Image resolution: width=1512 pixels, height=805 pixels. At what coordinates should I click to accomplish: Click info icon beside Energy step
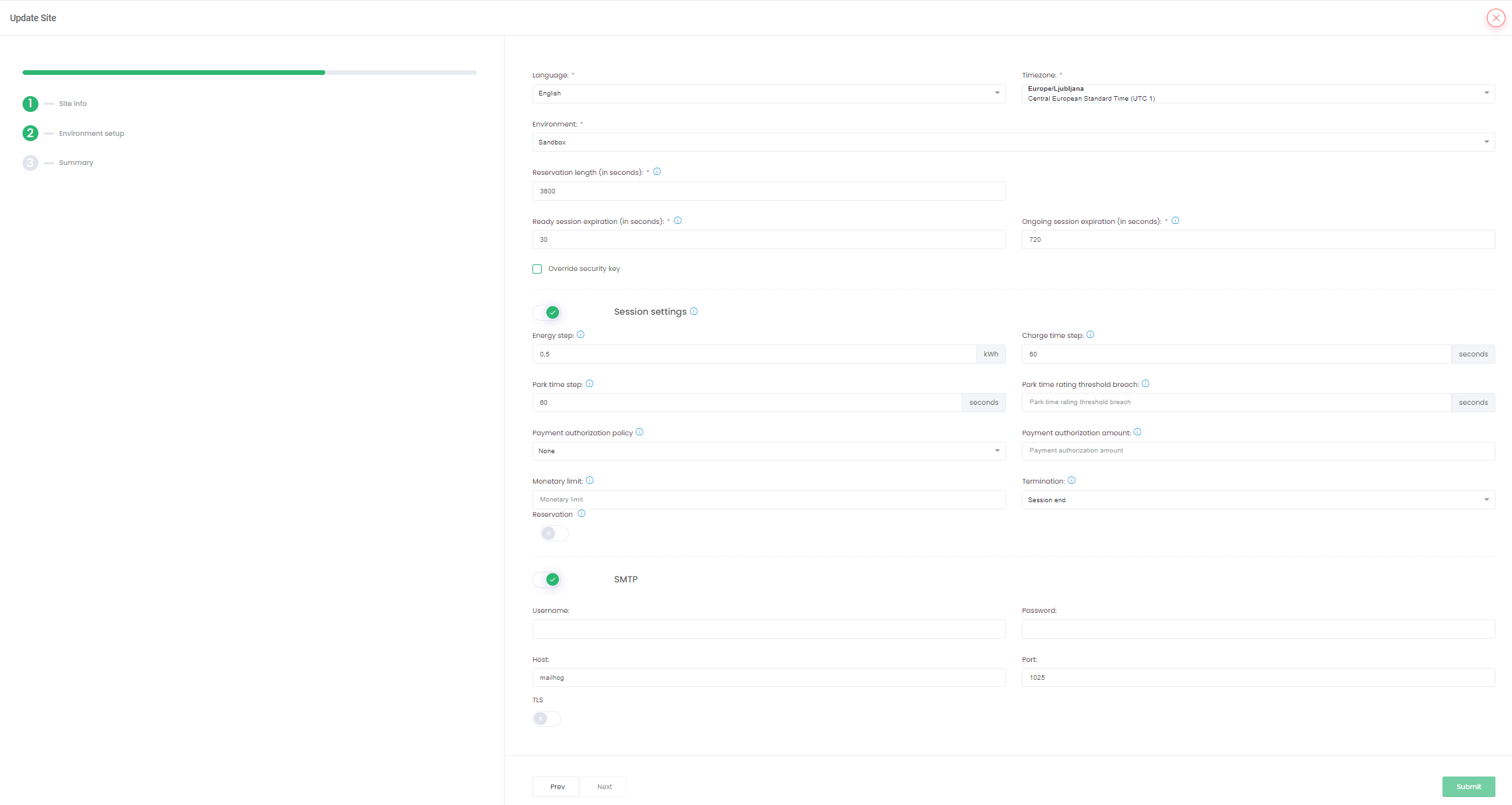coord(581,335)
